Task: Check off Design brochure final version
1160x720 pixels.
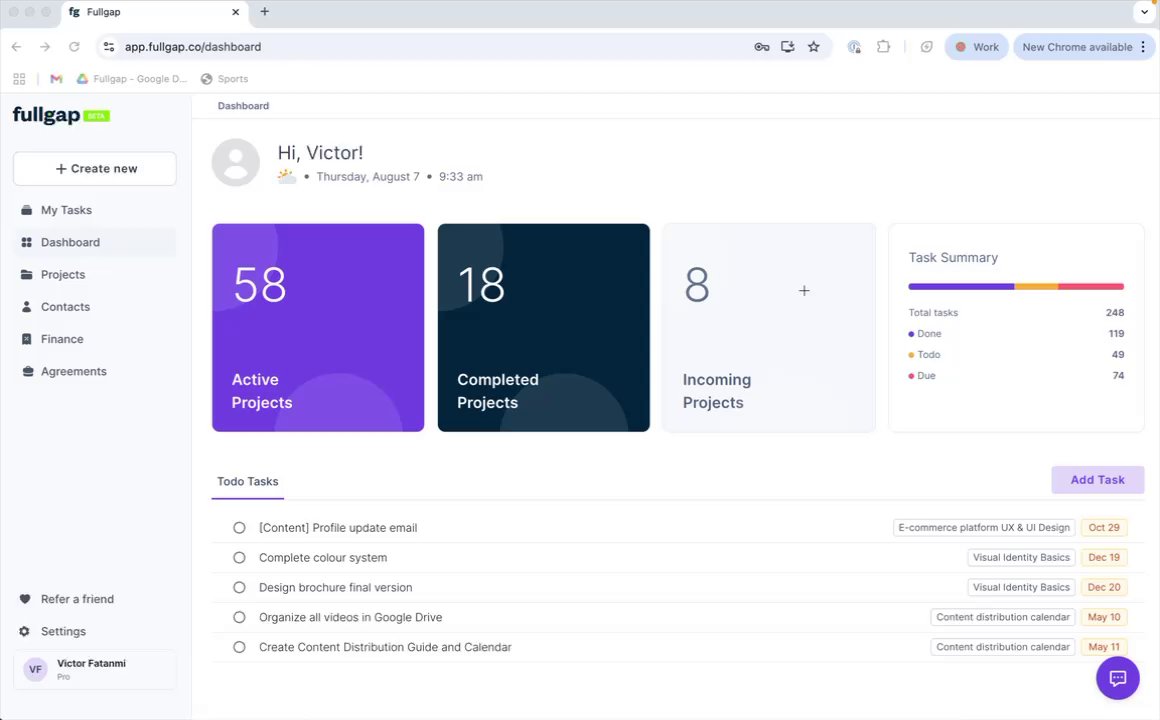Action: (239, 588)
